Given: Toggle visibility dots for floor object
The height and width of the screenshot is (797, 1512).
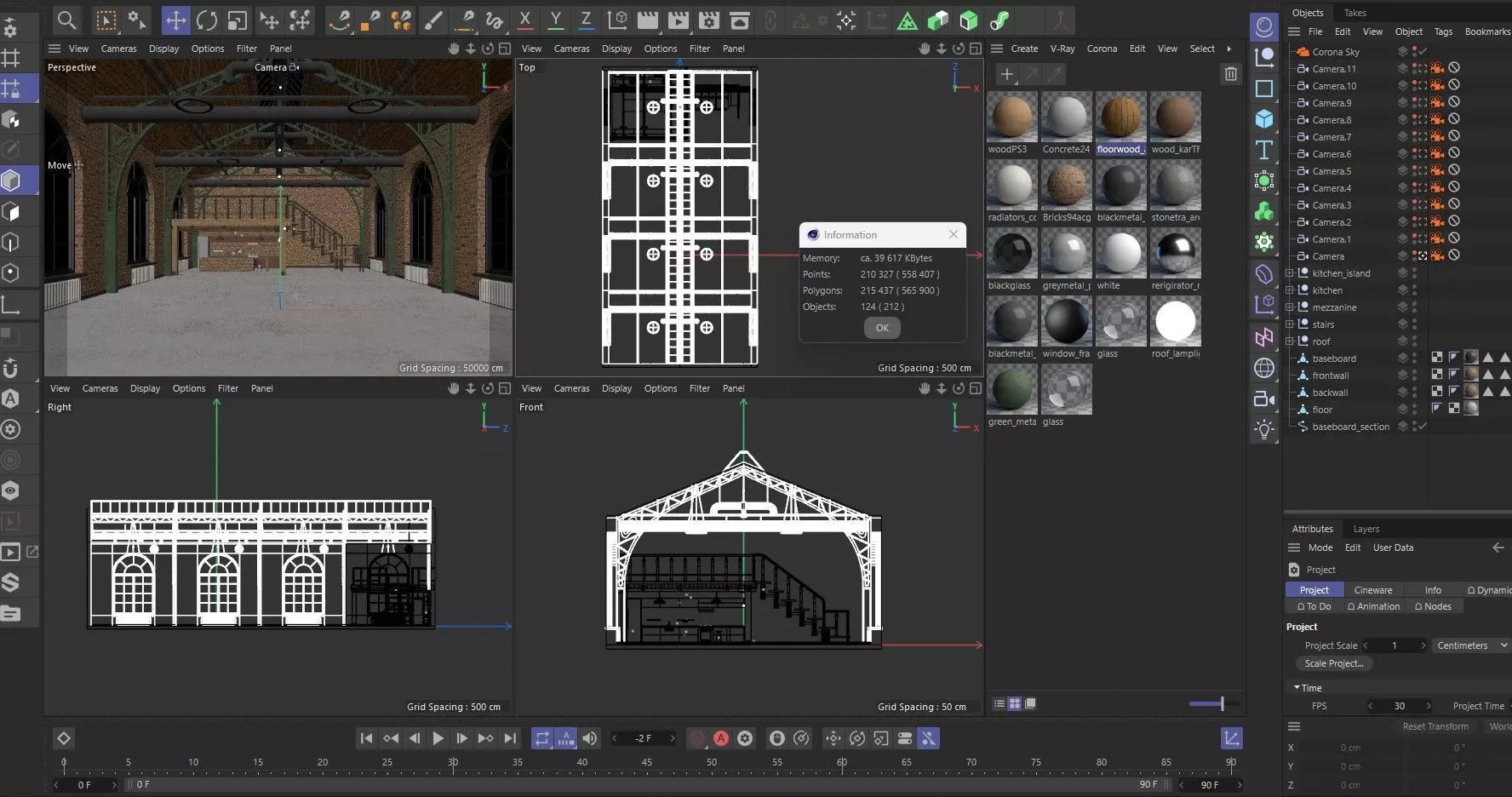Looking at the screenshot, I should 1414,410.
